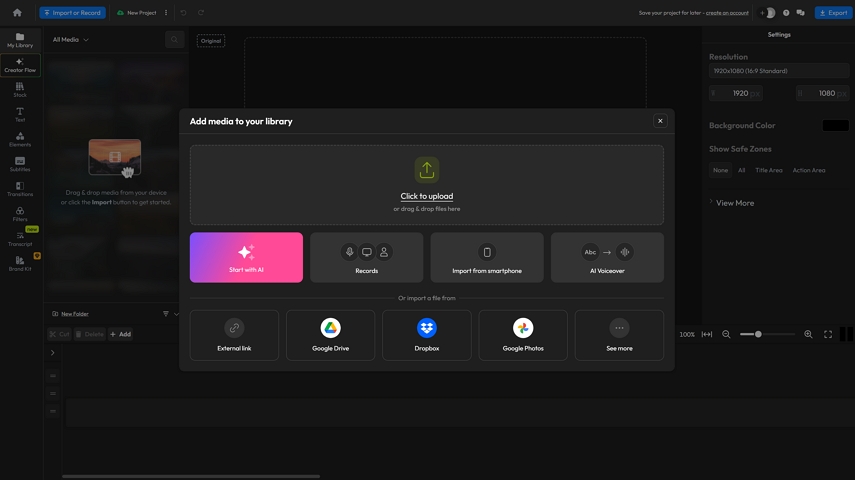Click See more import sources
The image size is (855, 480).
[619, 335]
